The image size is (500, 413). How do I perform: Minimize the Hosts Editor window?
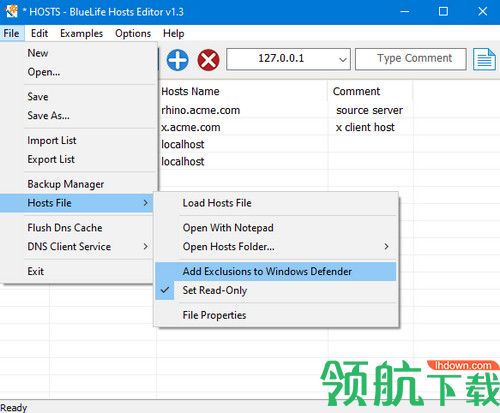tap(405, 12)
